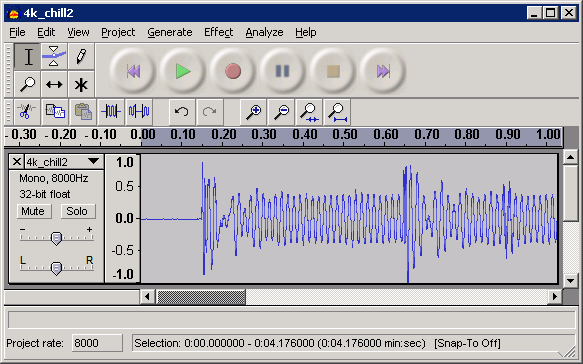583x364 pixels.
Task: Click the Project rate field
Action: pyautogui.click(x=97, y=343)
